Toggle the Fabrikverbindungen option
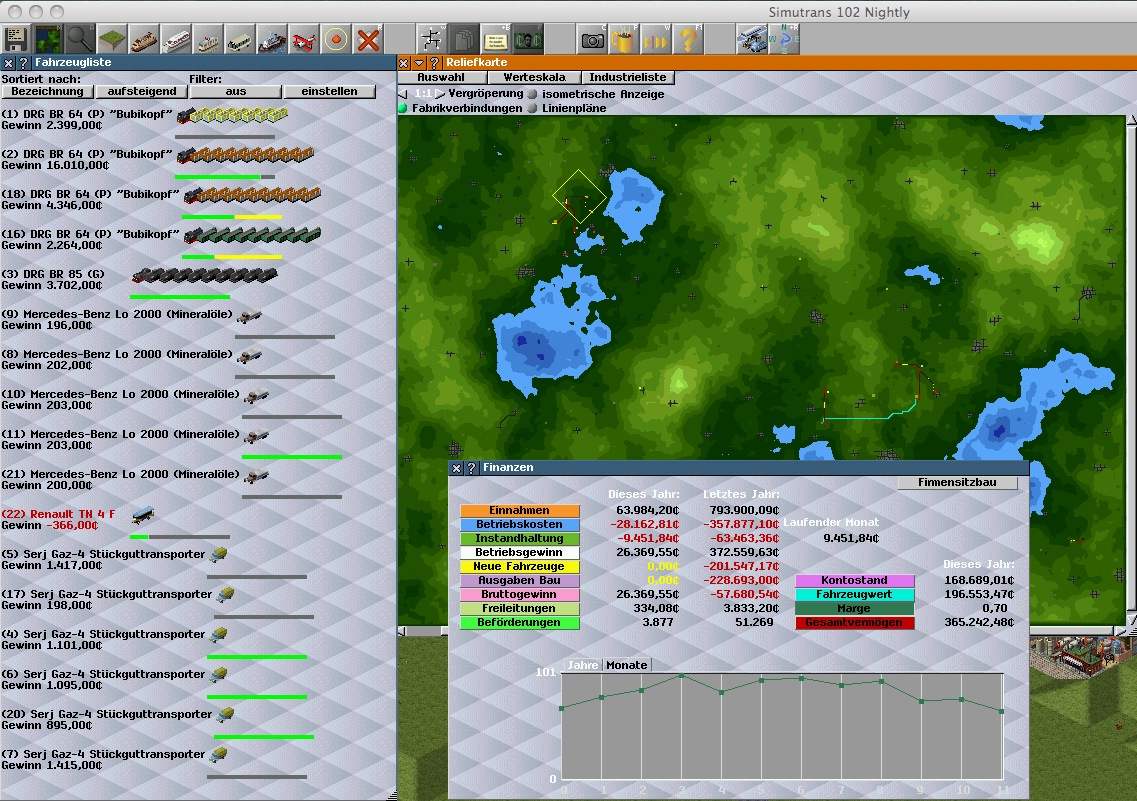Image resolution: width=1137 pixels, height=801 pixels. (x=404, y=108)
